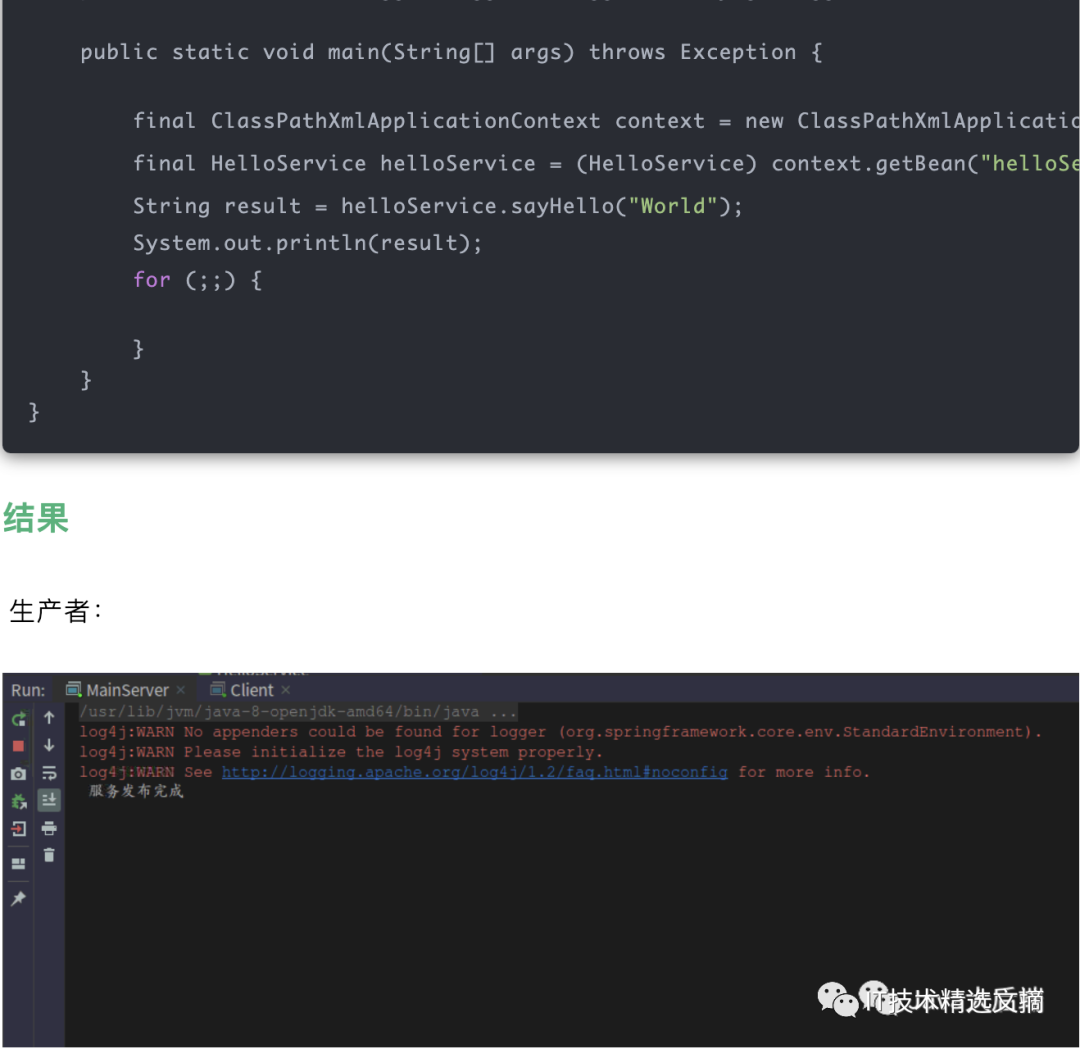The image size is (1080, 1049).
Task: Clear console with the trash icon
Action: click(x=49, y=855)
